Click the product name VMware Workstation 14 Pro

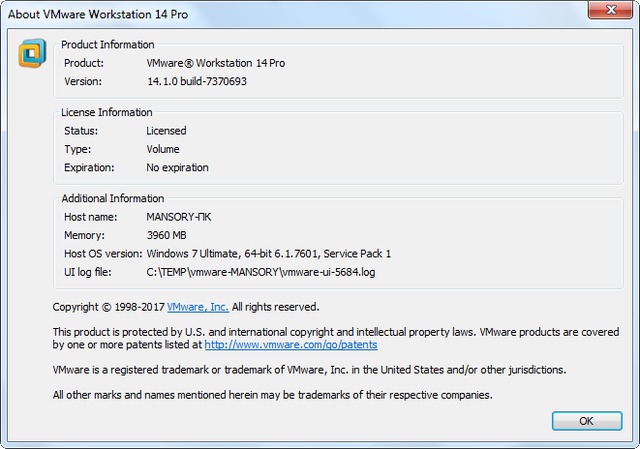tap(216, 63)
